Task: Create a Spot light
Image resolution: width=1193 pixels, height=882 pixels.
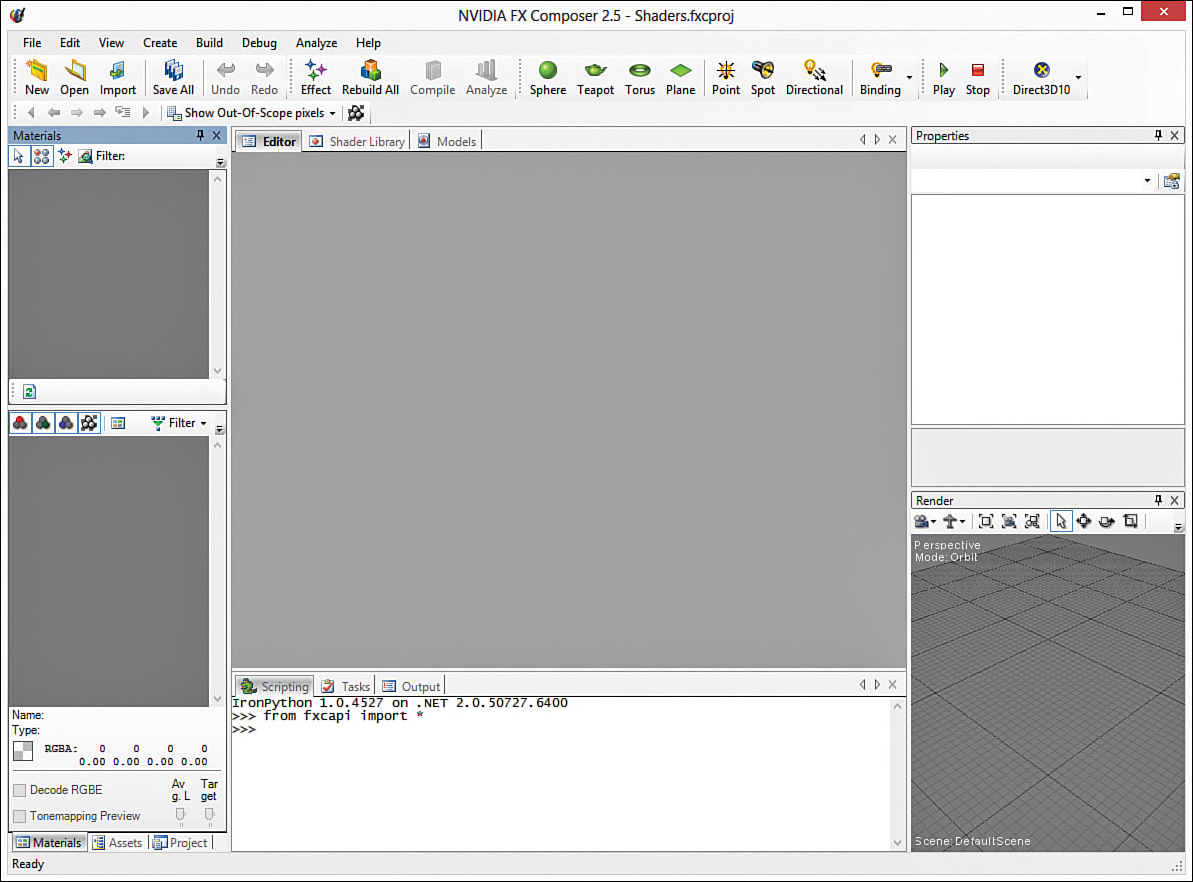Action: click(762, 78)
